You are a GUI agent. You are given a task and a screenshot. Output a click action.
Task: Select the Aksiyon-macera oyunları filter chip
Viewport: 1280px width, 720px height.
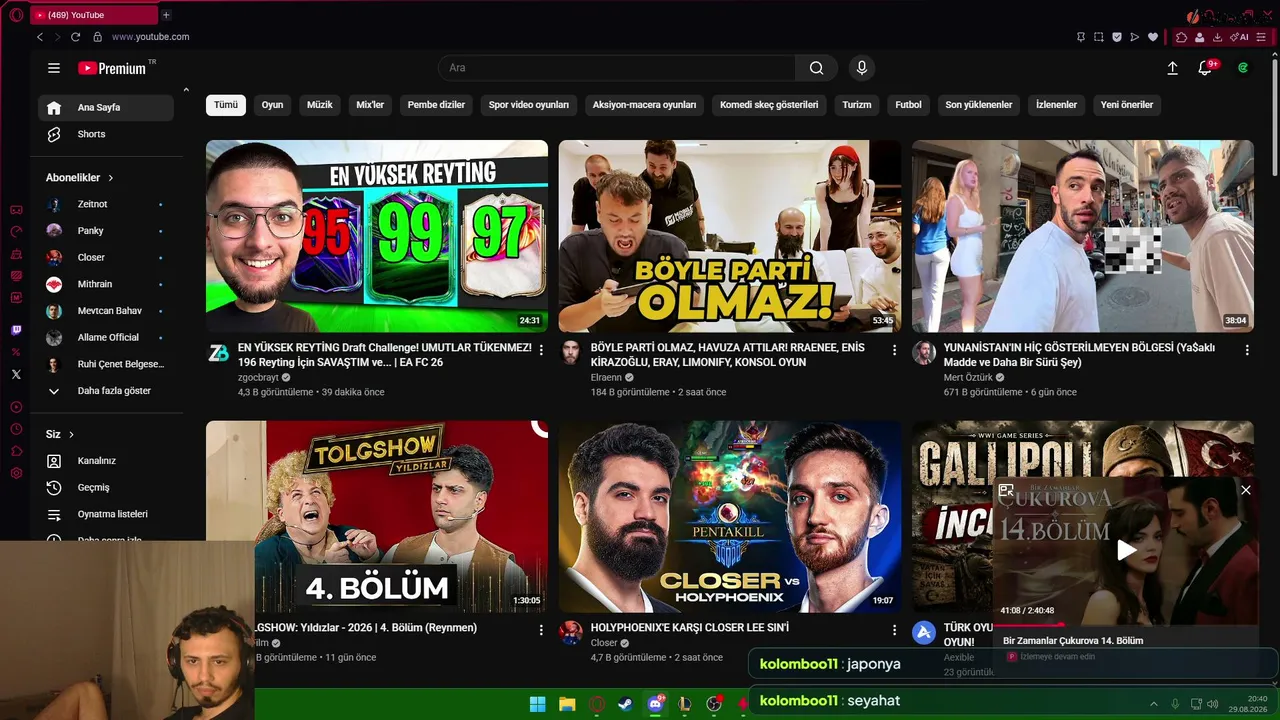tap(644, 105)
